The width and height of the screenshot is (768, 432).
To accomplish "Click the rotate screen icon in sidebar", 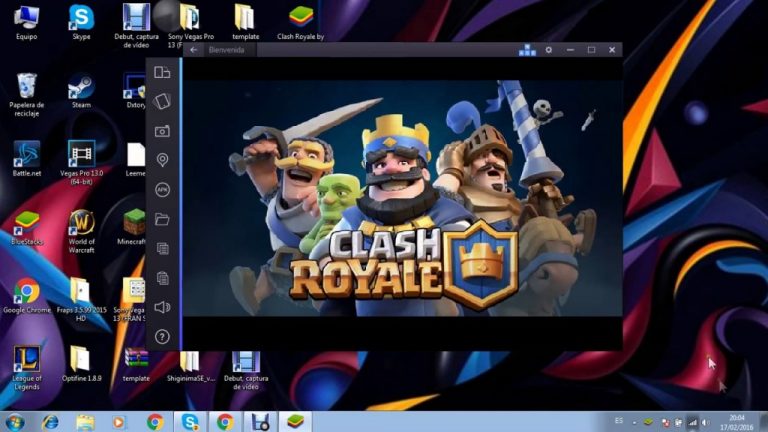I will point(162,101).
